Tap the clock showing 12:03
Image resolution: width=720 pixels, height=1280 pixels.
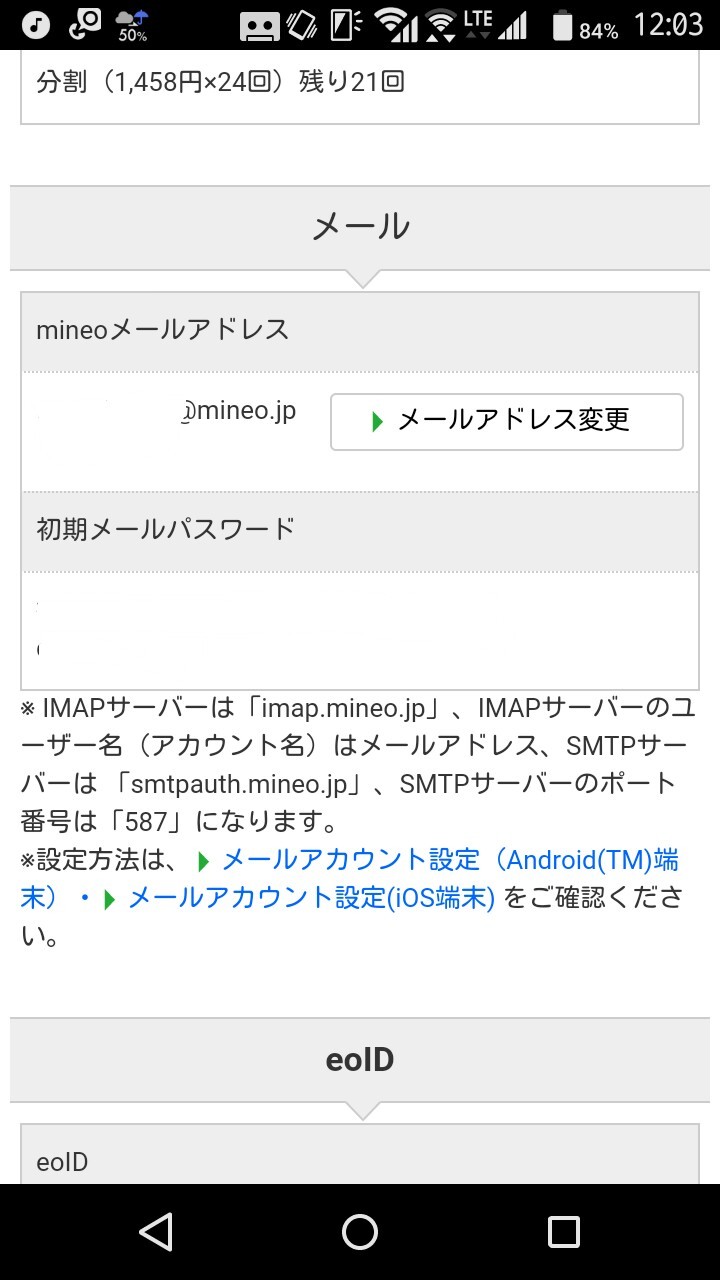click(x=668, y=25)
